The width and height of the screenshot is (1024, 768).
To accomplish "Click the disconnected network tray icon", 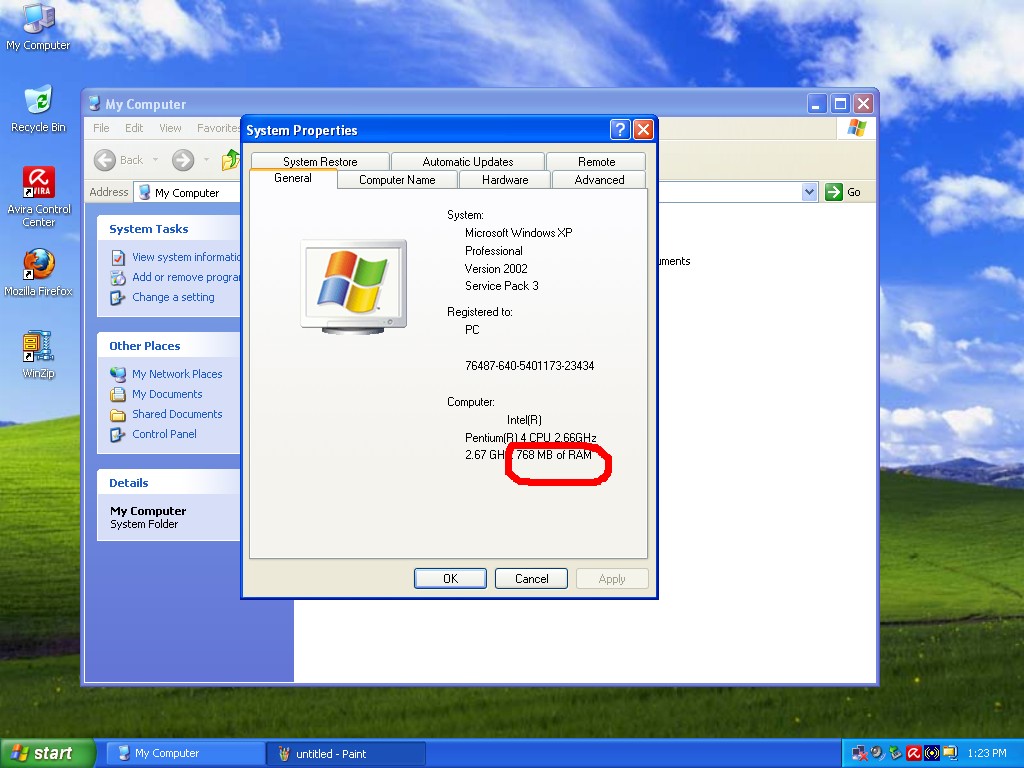I will pos(860,753).
